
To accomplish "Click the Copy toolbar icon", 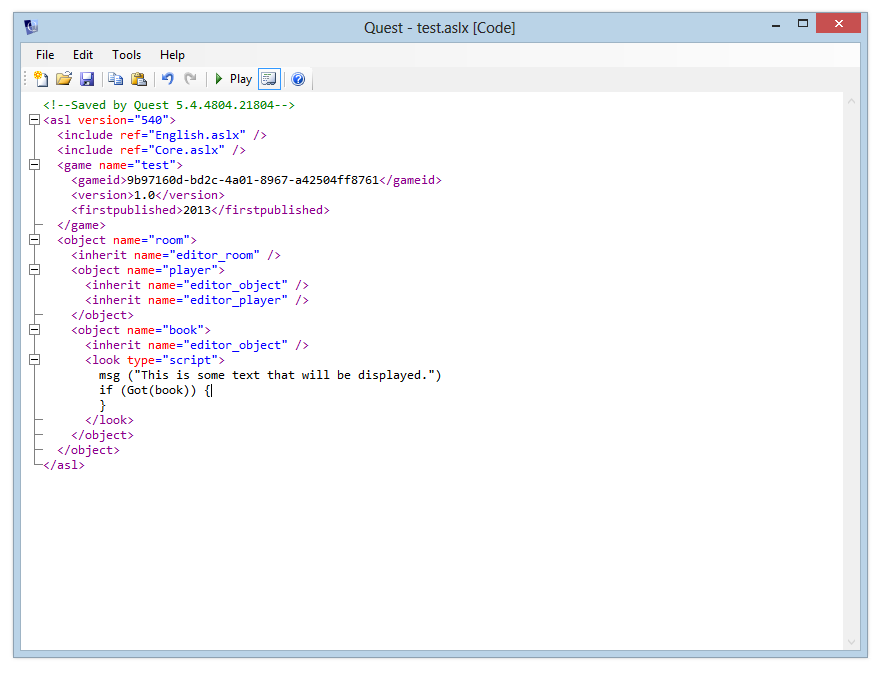I will pyautogui.click(x=115, y=79).
